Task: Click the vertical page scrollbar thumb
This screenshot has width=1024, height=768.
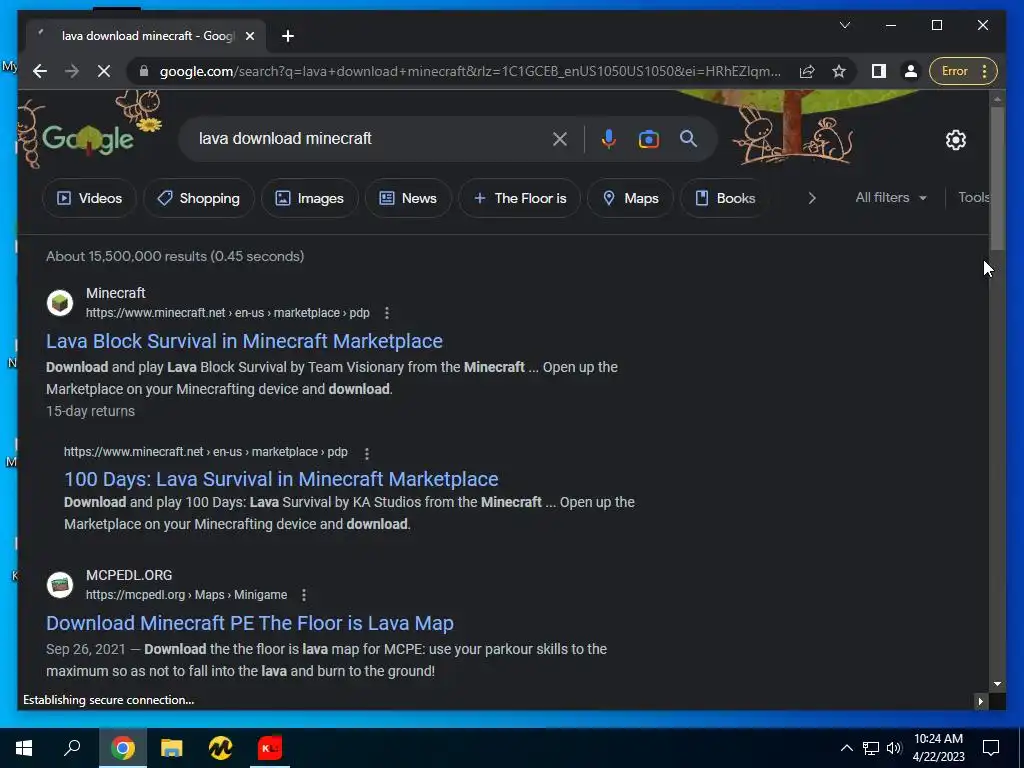Action: (x=997, y=178)
